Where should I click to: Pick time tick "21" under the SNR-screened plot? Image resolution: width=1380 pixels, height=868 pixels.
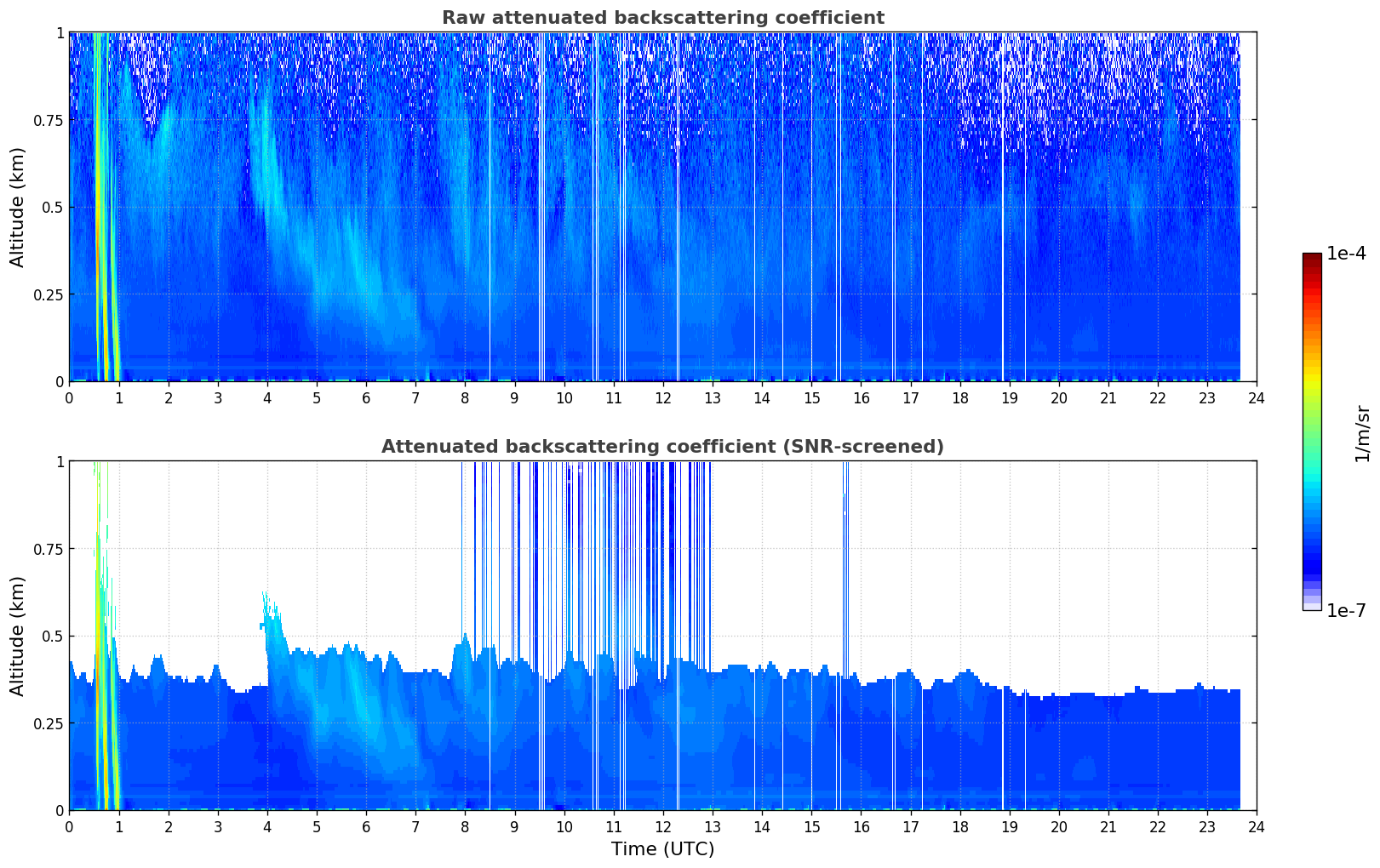click(1108, 826)
